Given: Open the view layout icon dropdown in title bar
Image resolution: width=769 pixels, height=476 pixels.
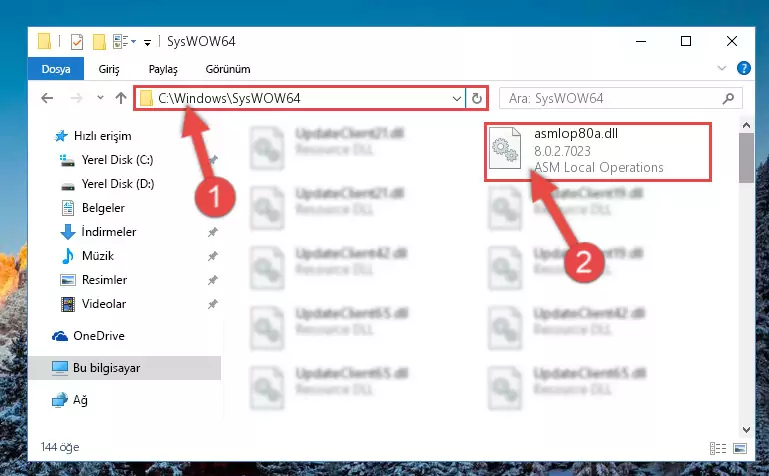Looking at the screenshot, I should click(x=124, y=42).
